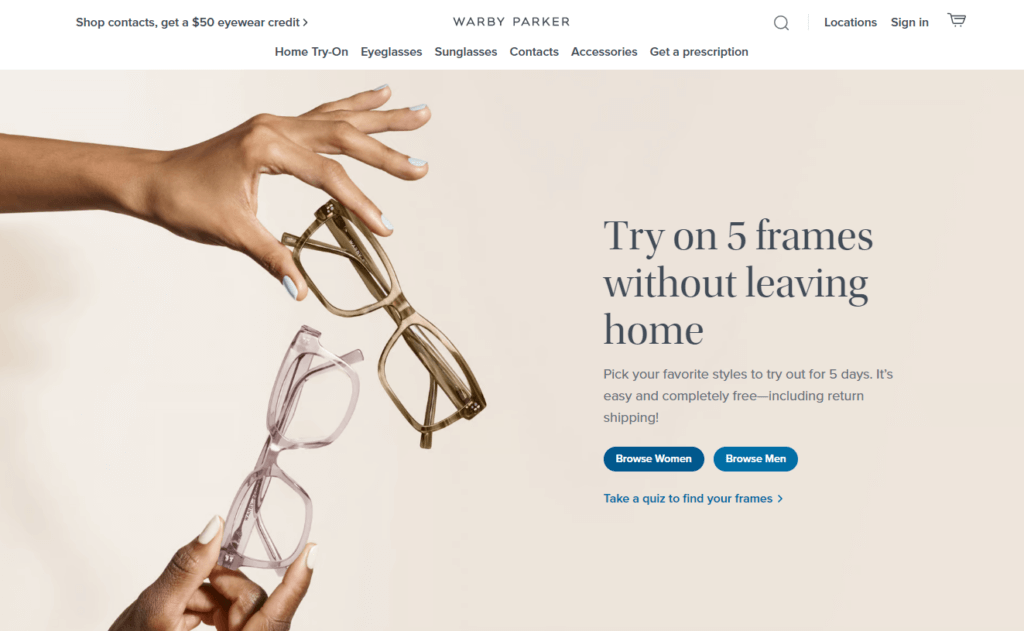
Task: Click the Warby Parker logo
Action: (x=511, y=22)
